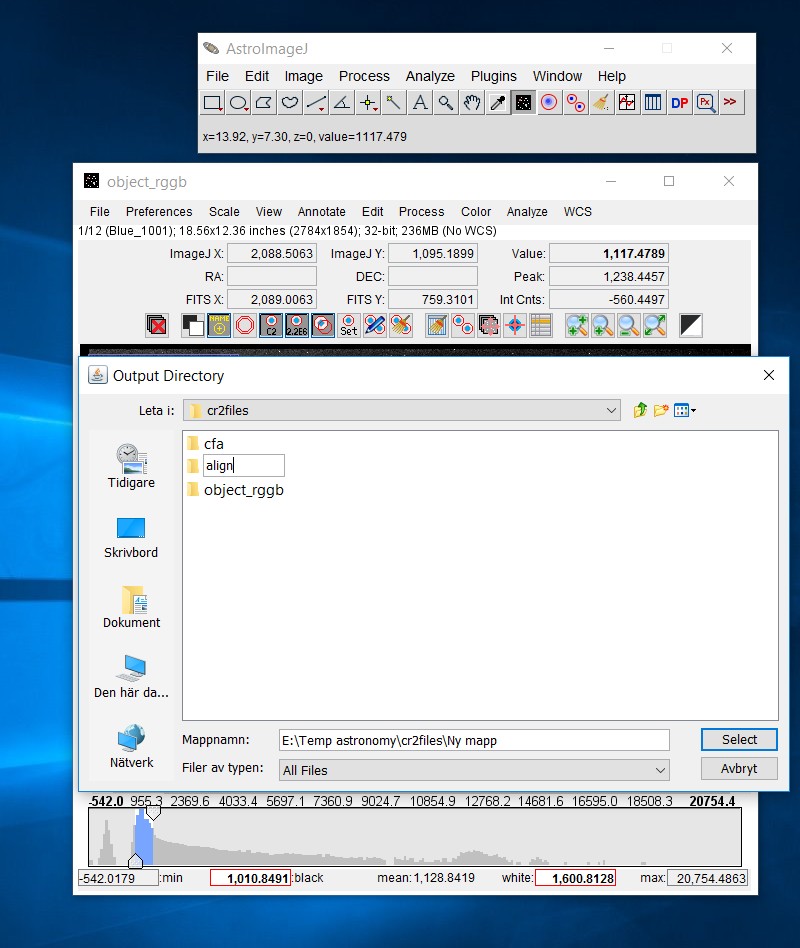Image resolution: width=800 pixels, height=948 pixels.
Task: Click the double-arrow more tools button
Action: pos(730,103)
